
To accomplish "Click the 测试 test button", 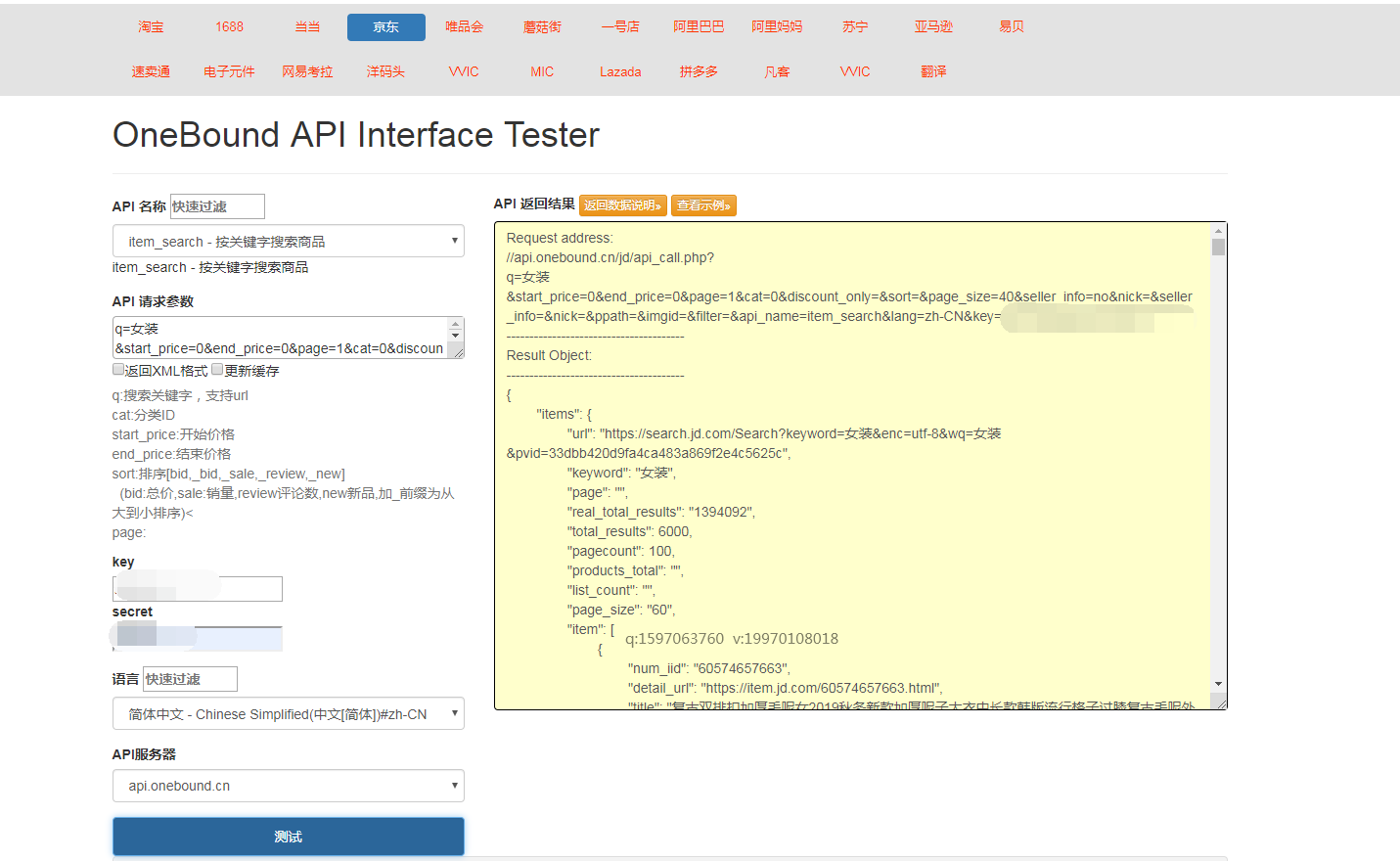I will pyautogui.click(x=289, y=837).
